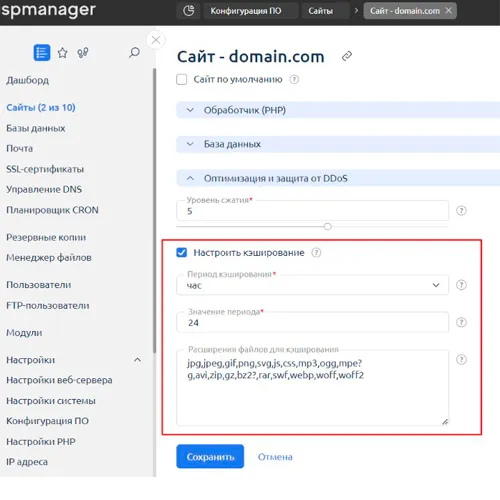Open SSL certificates in sidebar
This screenshot has height=500, width=500.
coord(45,169)
